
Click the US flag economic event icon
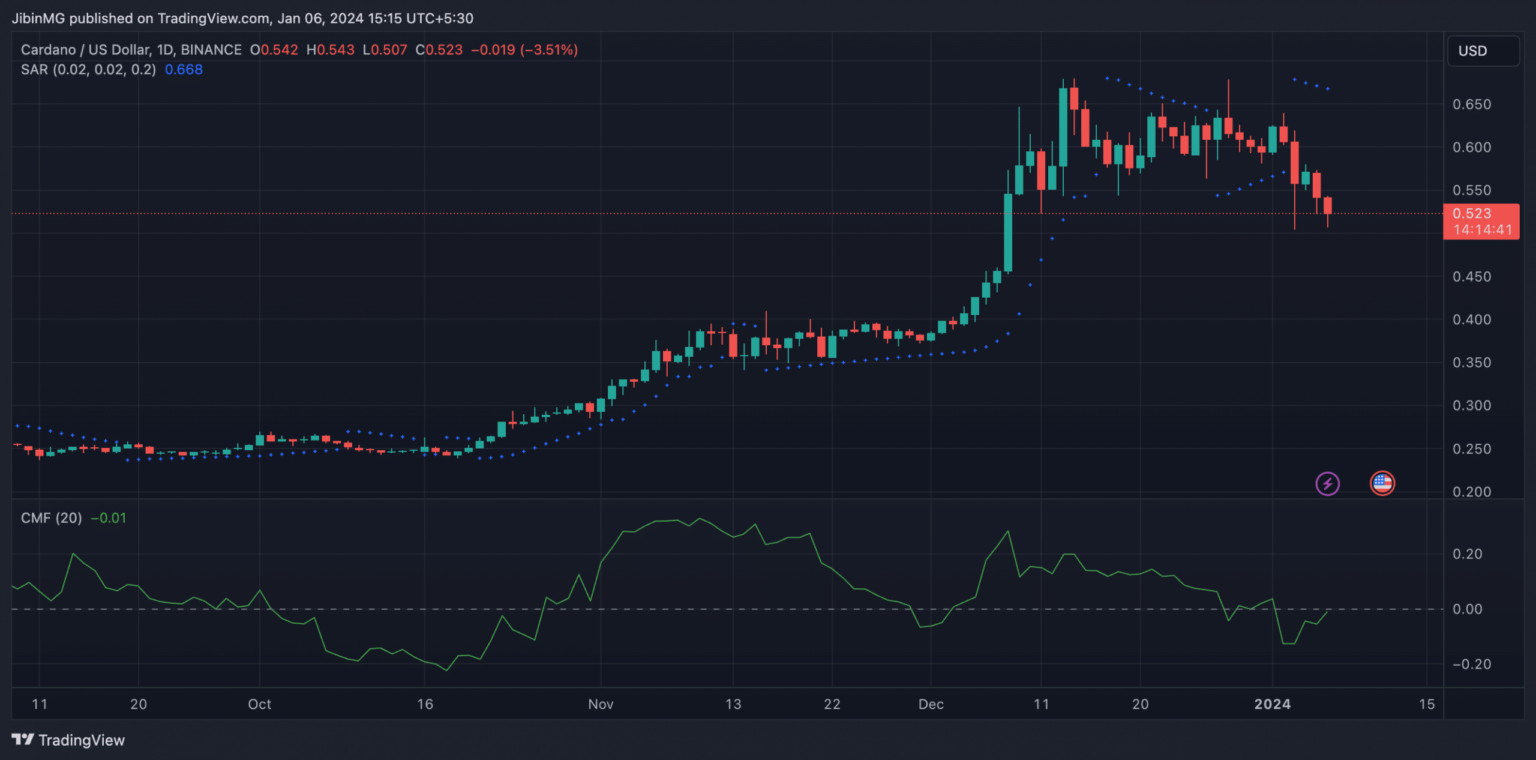point(1382,484)
